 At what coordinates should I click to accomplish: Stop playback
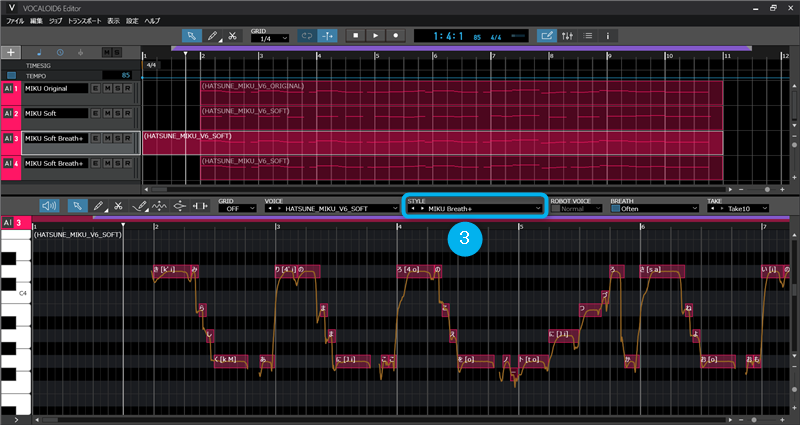coord(356,36)
